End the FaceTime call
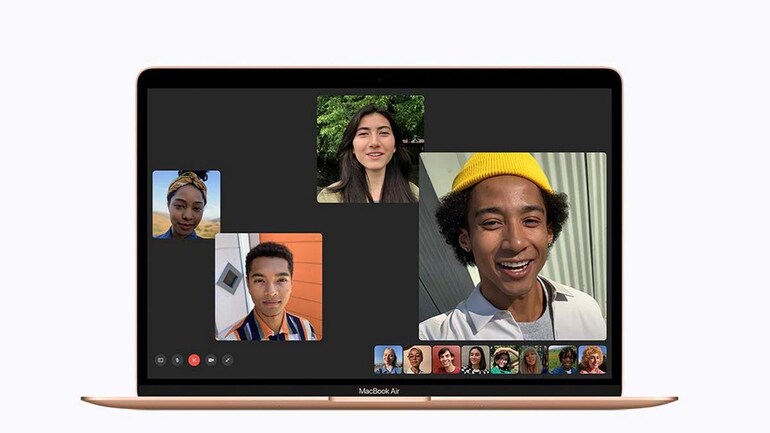Viewport: 770px width, 433px height. 194,359
